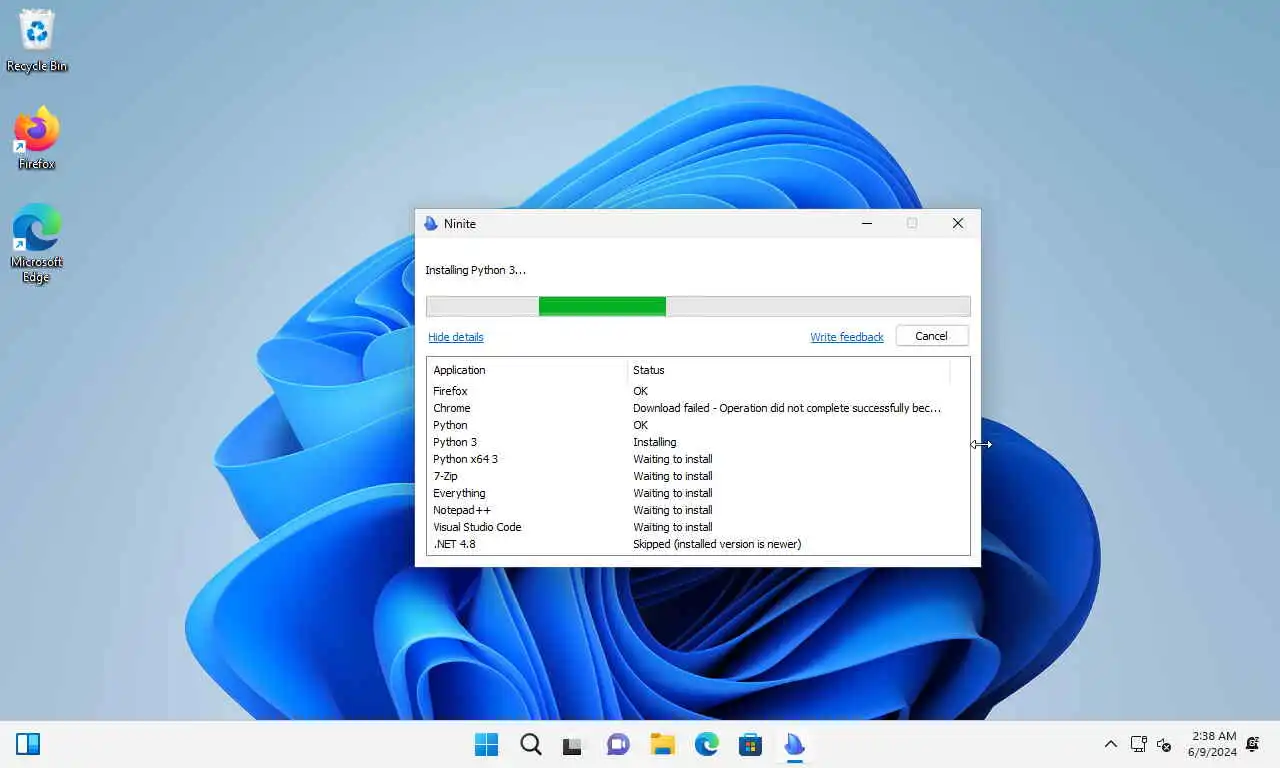Image resolution: width=1280 pixels, height=768 pixels.
Task: Click the muted volume tray icon
Action: coord(1164,744)
